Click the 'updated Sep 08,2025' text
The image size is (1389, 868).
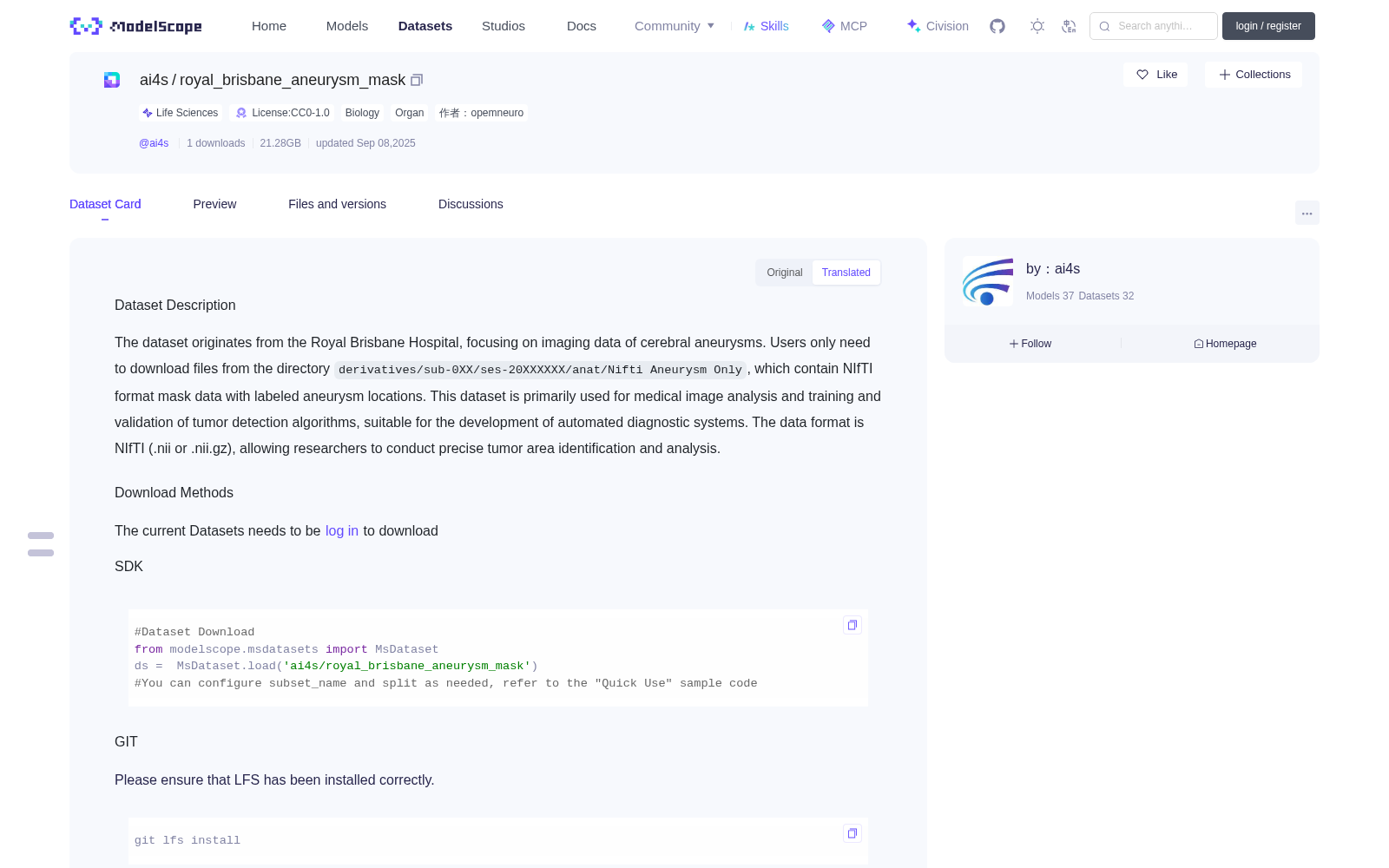click(x=365, y=143)
